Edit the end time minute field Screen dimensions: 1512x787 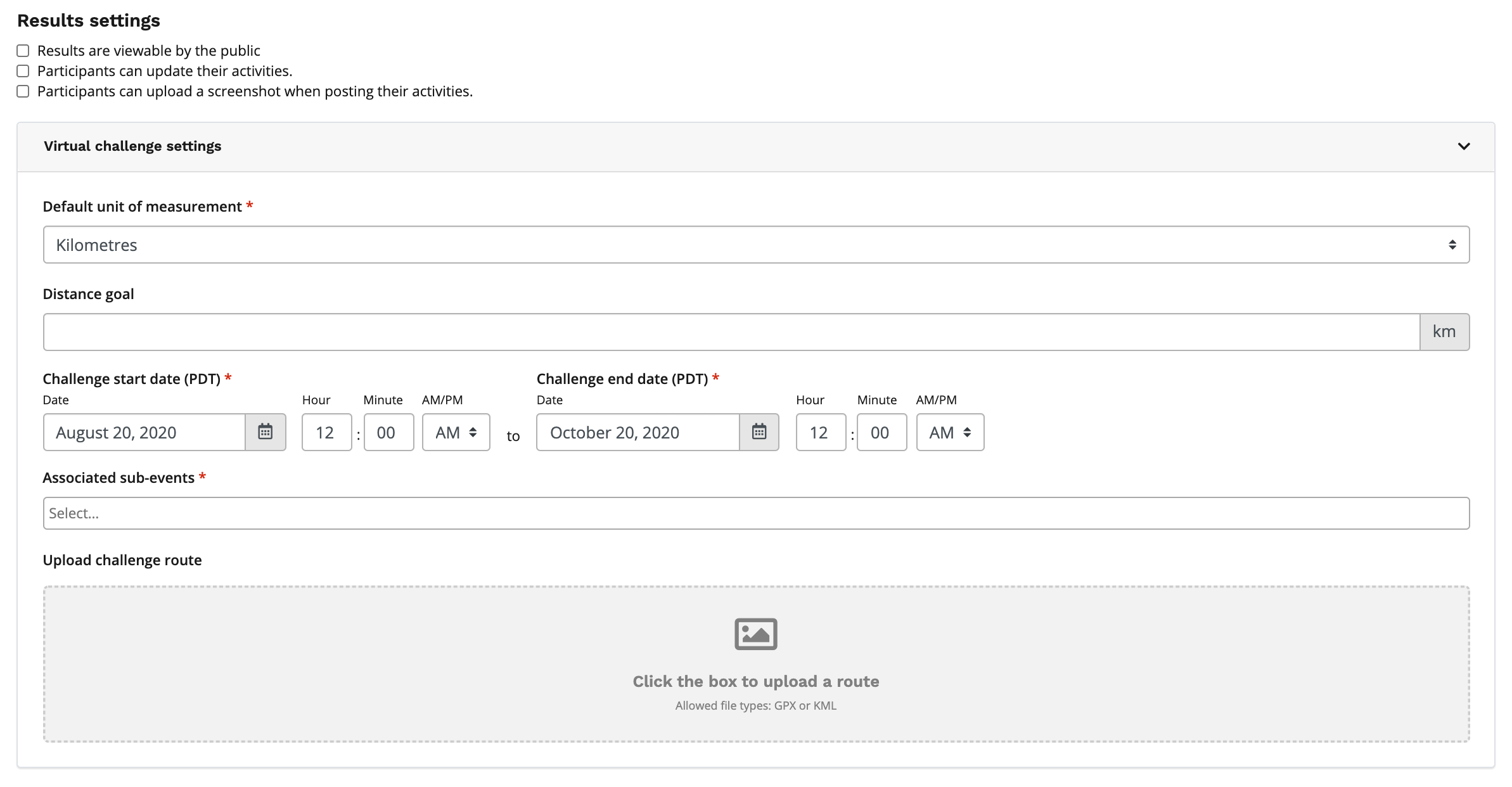tap(881, 432)
